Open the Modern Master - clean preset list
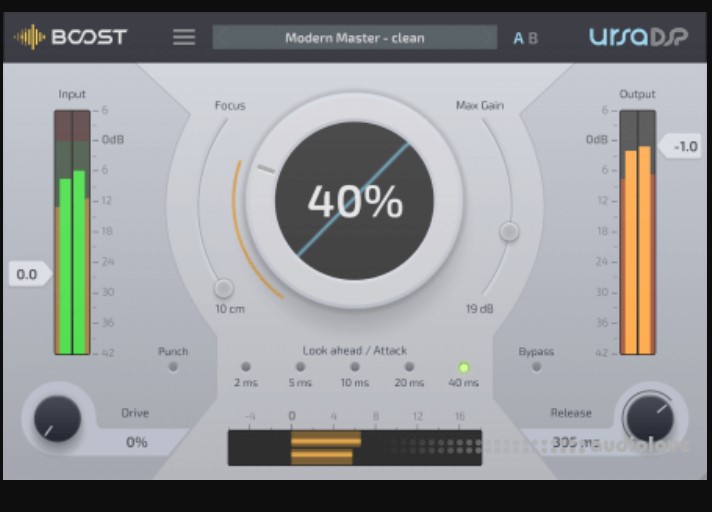Viewport: 712px width, 512px height. pos(355,38)
